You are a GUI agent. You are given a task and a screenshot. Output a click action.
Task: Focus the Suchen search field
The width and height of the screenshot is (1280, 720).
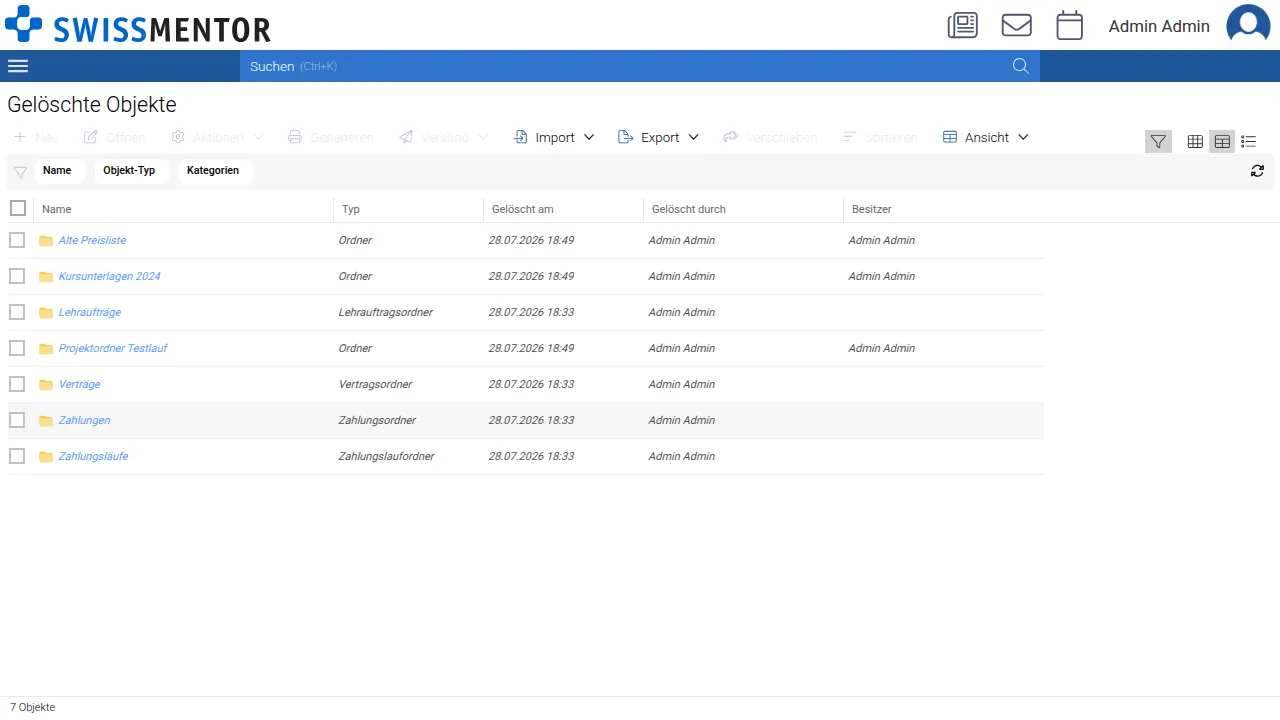pyautogui.click(x=625, y=66)
